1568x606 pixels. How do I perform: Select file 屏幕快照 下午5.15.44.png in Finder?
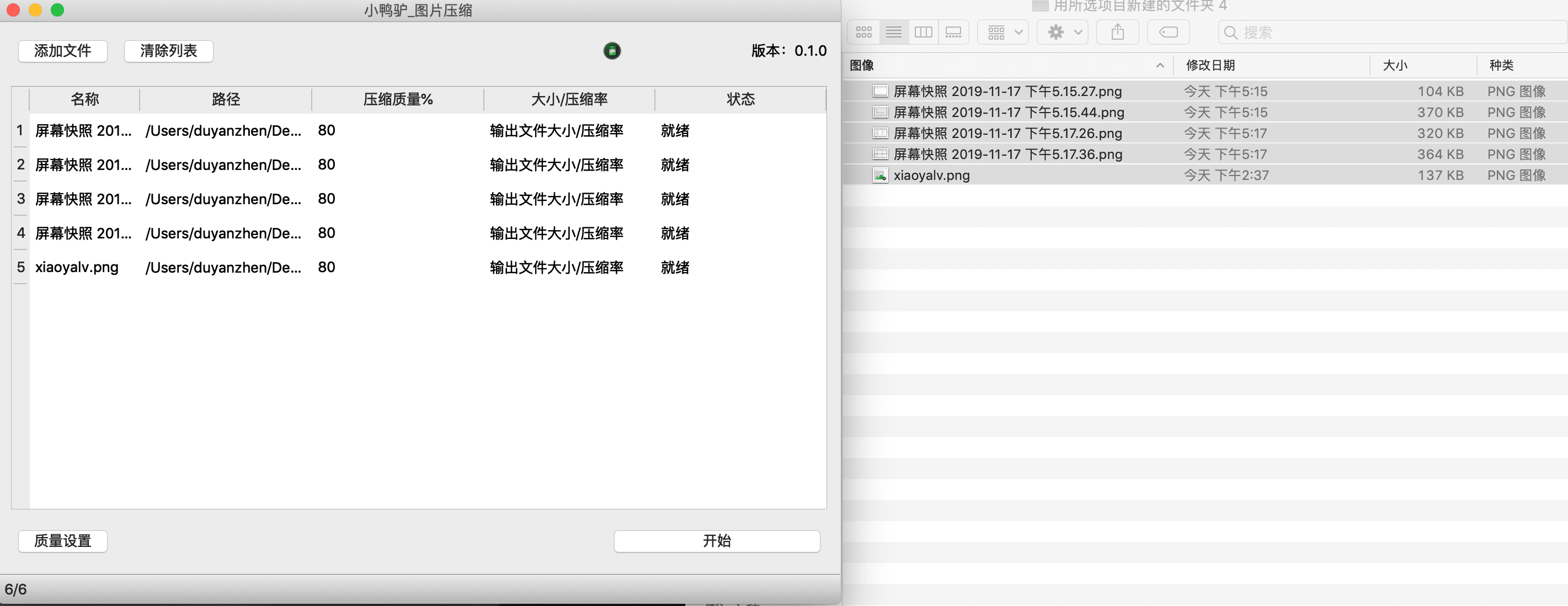click(1205, 112)
